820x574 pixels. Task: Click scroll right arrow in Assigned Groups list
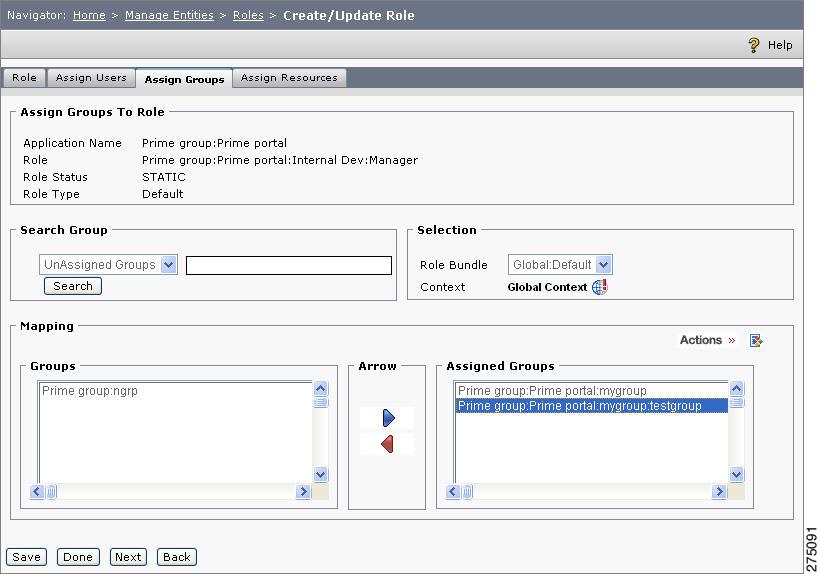tap(719, 491)
